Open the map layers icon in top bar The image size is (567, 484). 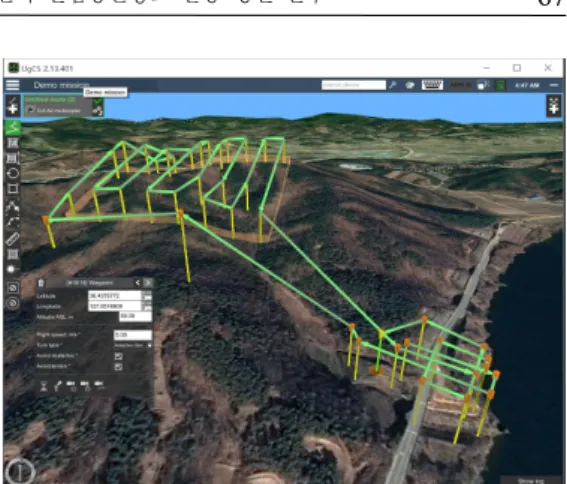tap(410, 85)
